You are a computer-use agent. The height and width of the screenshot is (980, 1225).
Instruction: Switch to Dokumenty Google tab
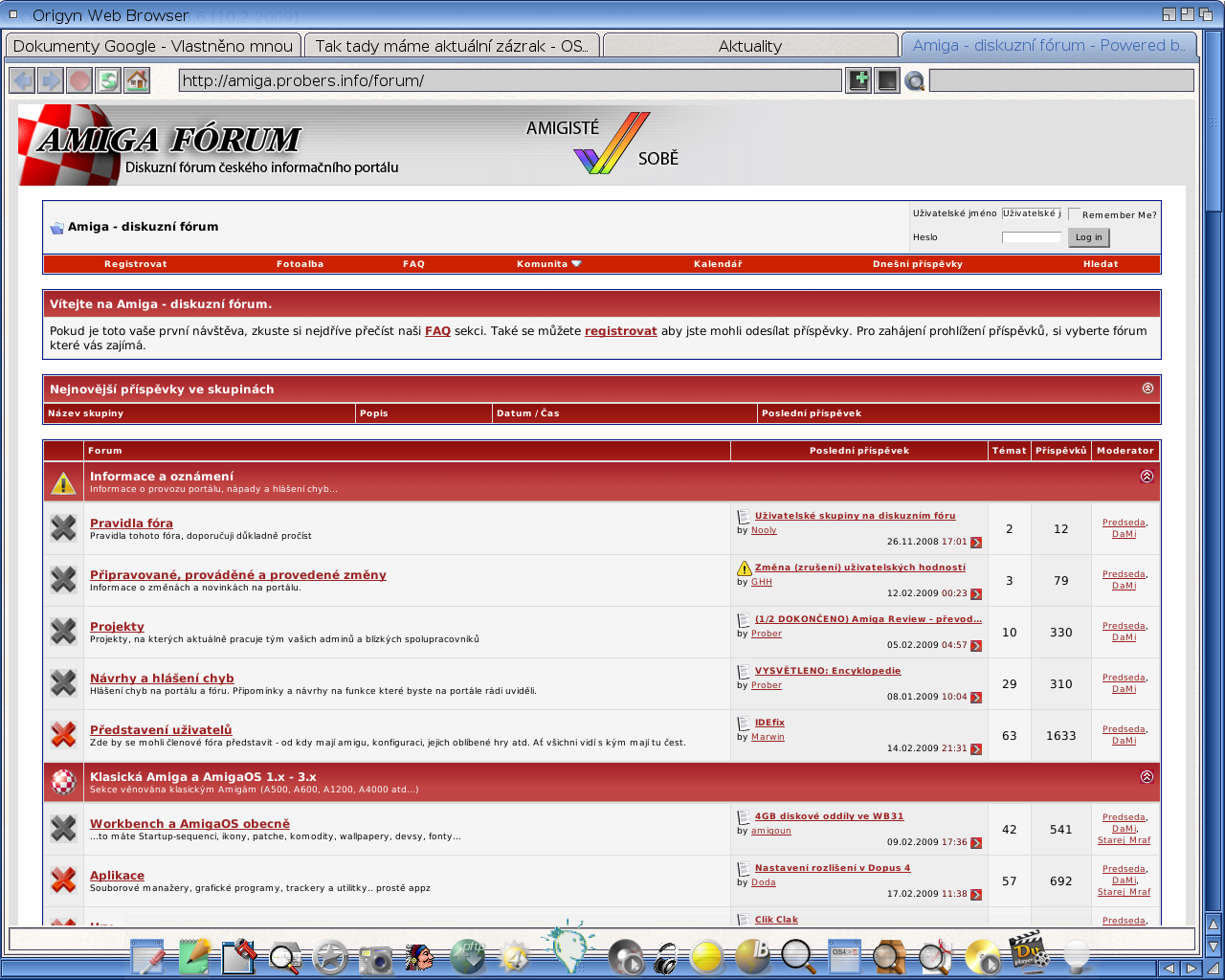coord(153,46)
